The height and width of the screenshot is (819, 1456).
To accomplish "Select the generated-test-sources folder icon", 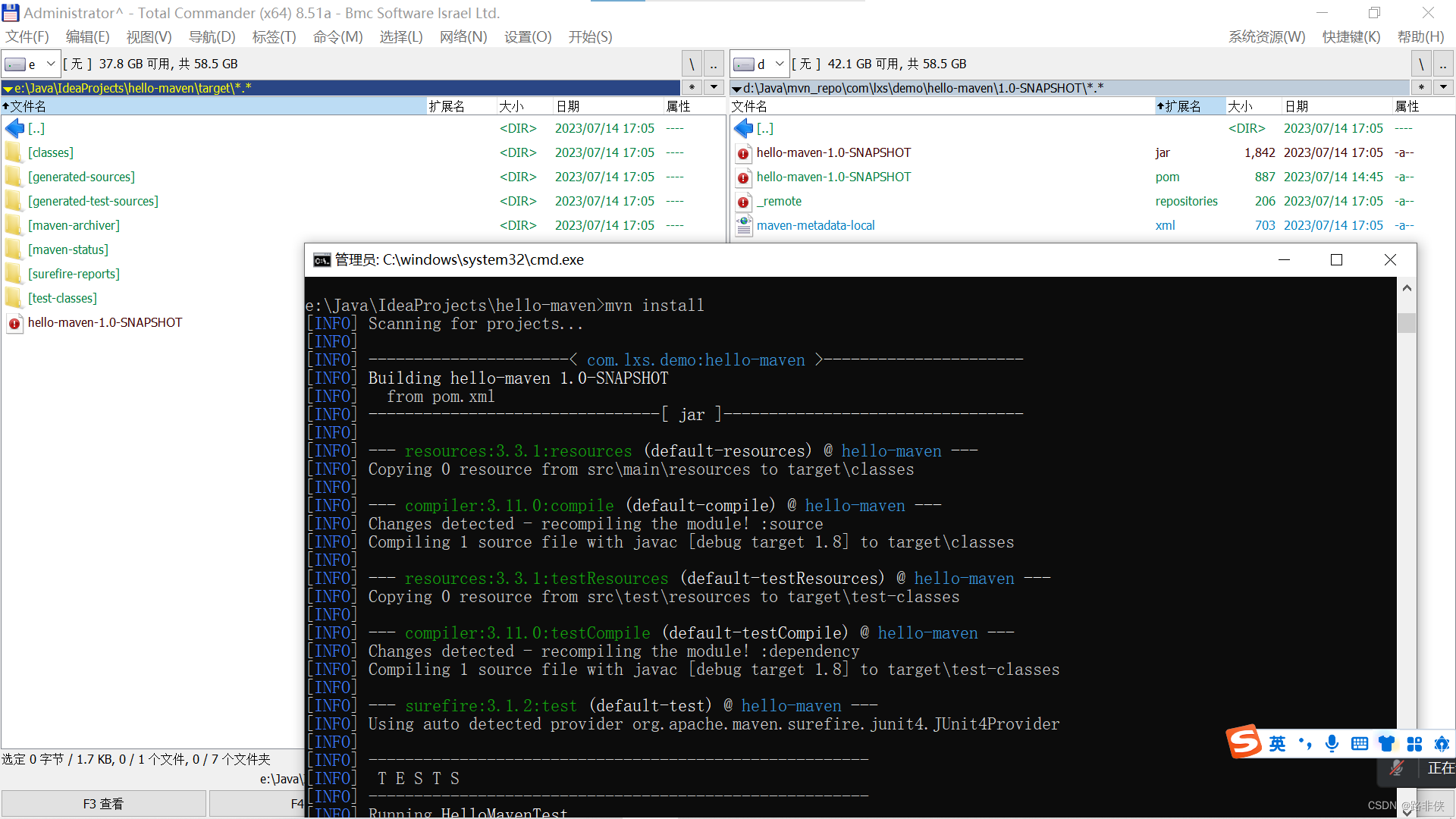I will [13, 201].
